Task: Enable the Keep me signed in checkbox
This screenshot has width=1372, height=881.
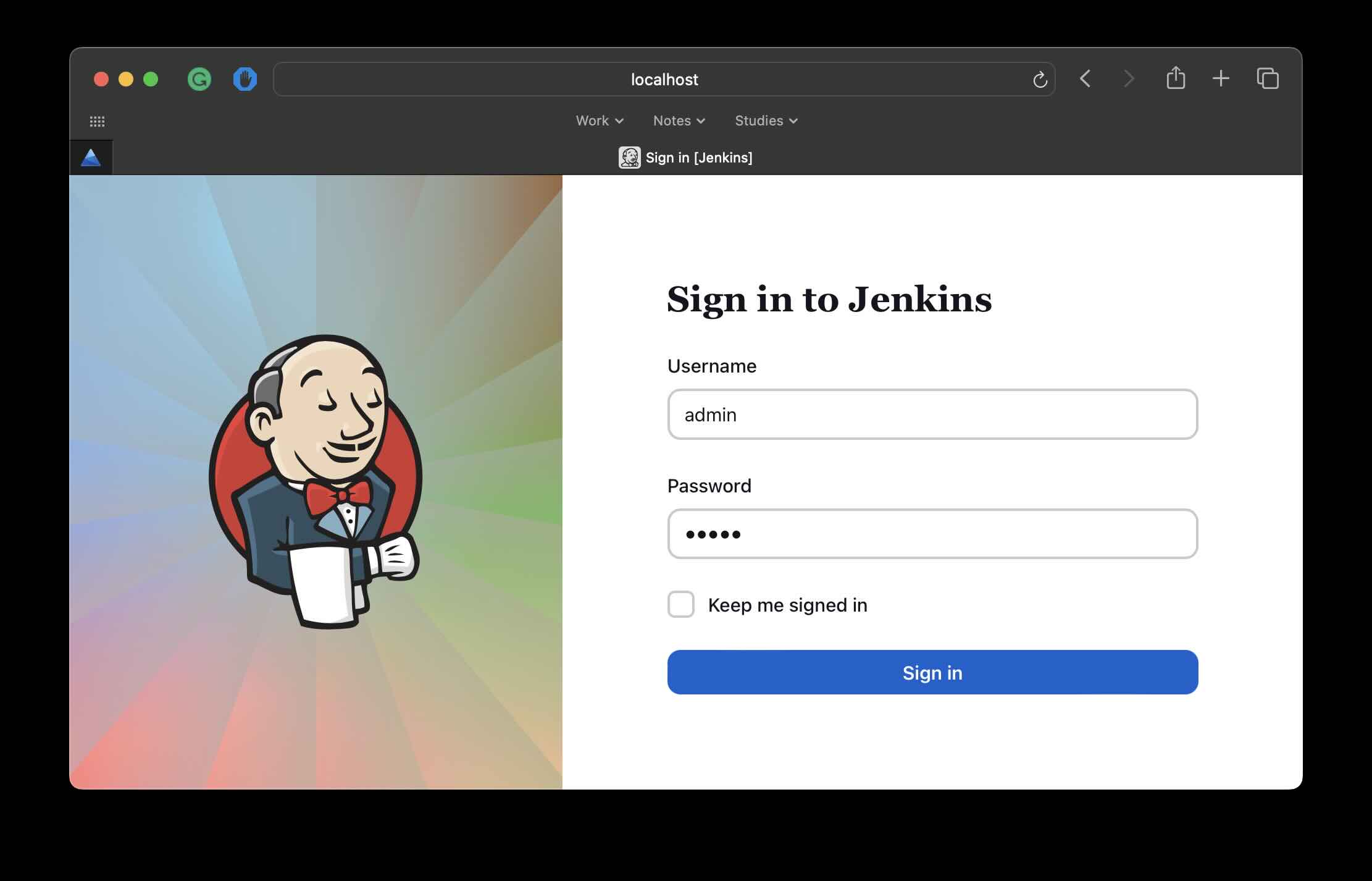Action: pyautogui.click(x=681, y=605)
